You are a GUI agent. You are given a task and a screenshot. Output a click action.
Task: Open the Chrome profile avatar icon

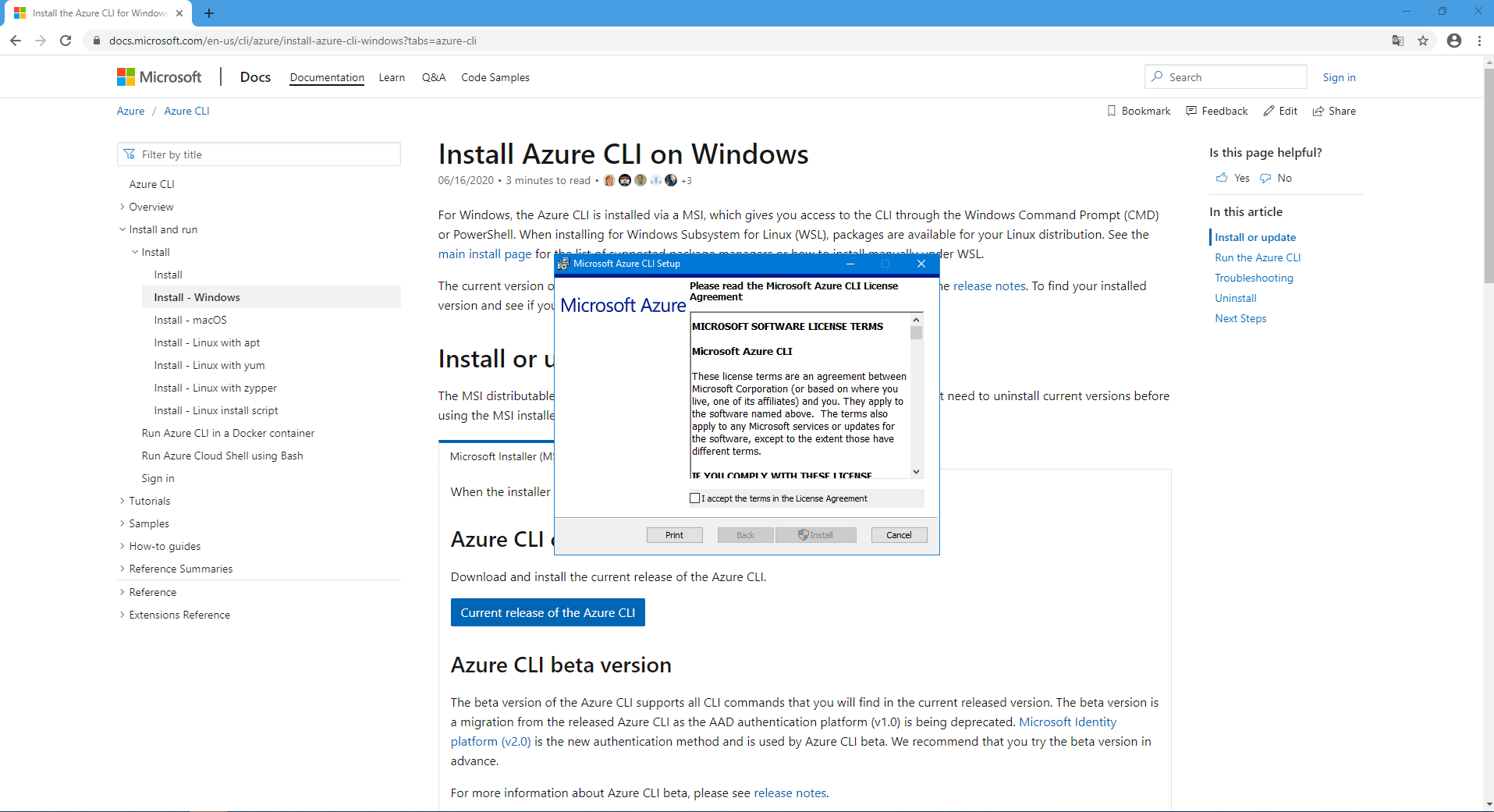coord(1453,41)
